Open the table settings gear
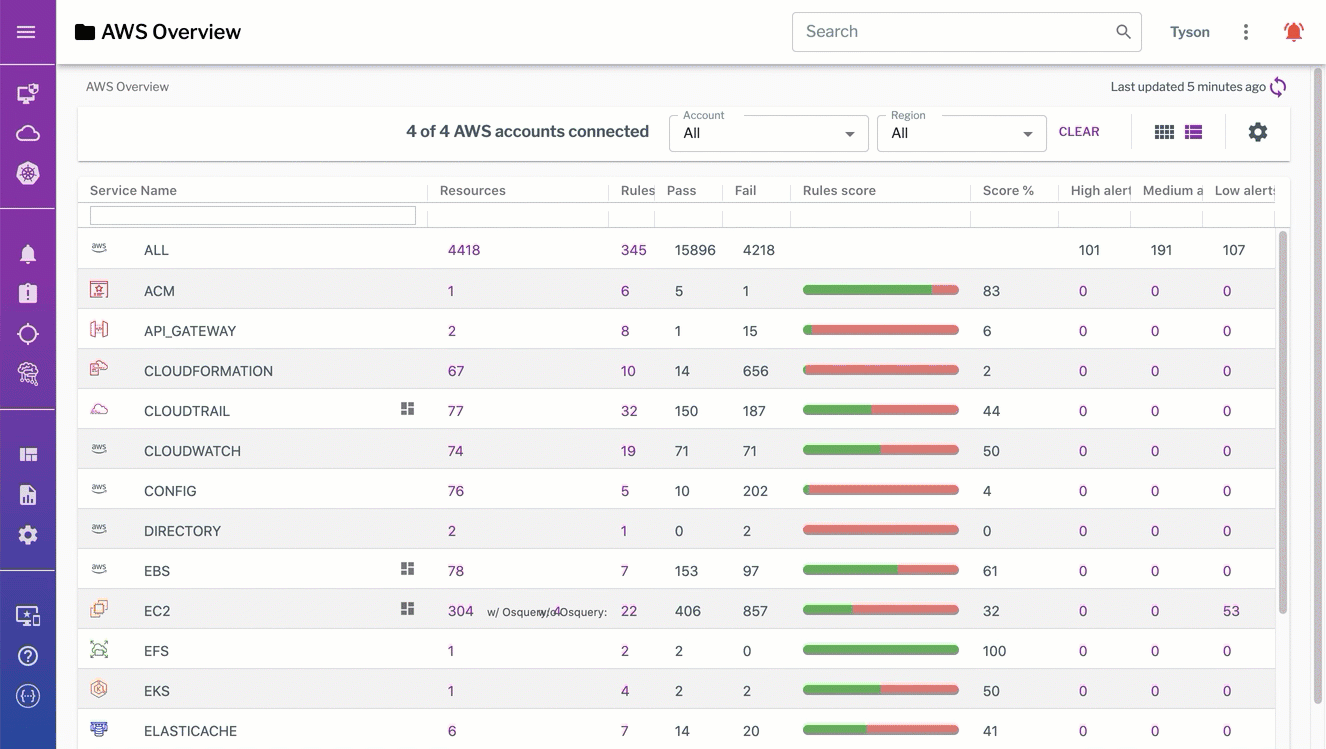This screenshot has height=749, width=1326. coord(1258,132)
